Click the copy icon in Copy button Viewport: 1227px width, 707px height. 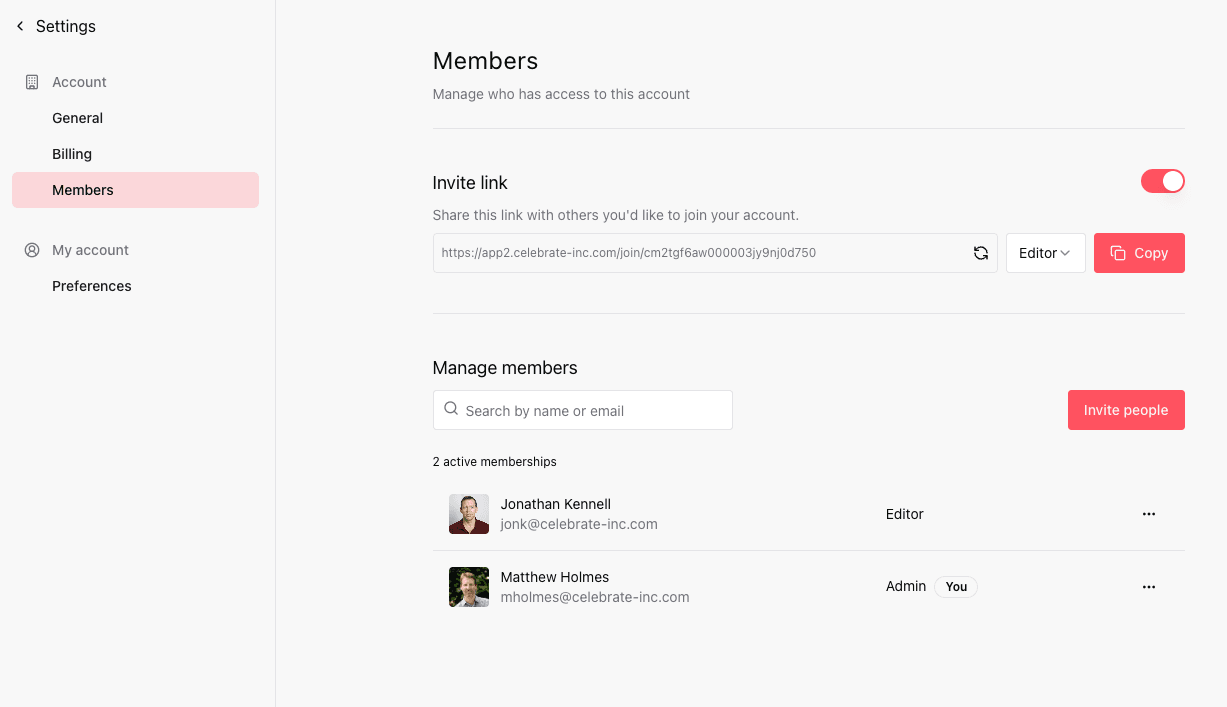tap(1117, 253)
